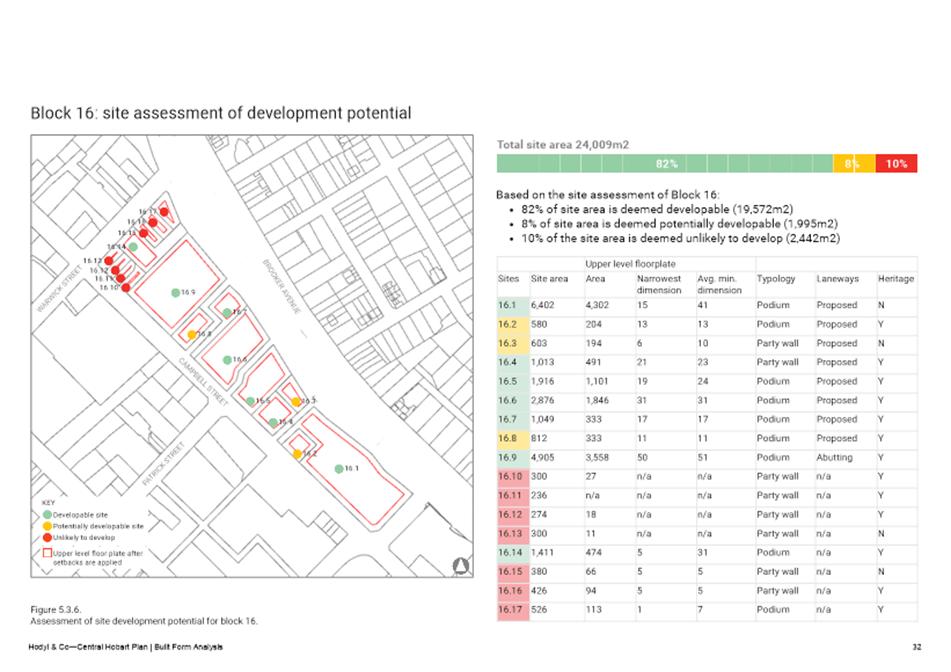Click the 'Patrick Street' street label
Screen dimensions: 951x672
click(x=163, y=464)
